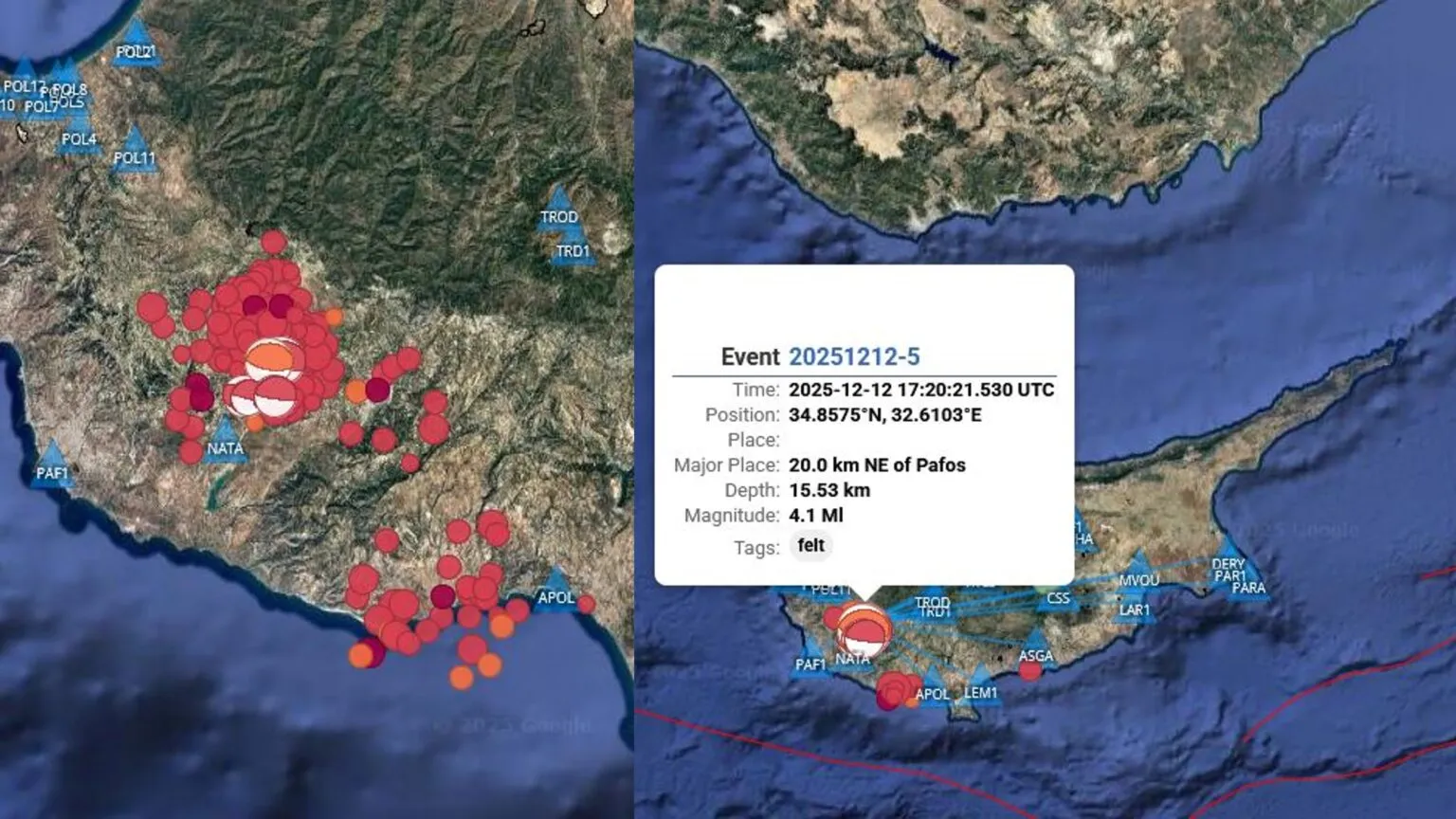This screenshot has width=1456, height=819.
Task: Click TROD station in the left map
Action: pos(558,212)
